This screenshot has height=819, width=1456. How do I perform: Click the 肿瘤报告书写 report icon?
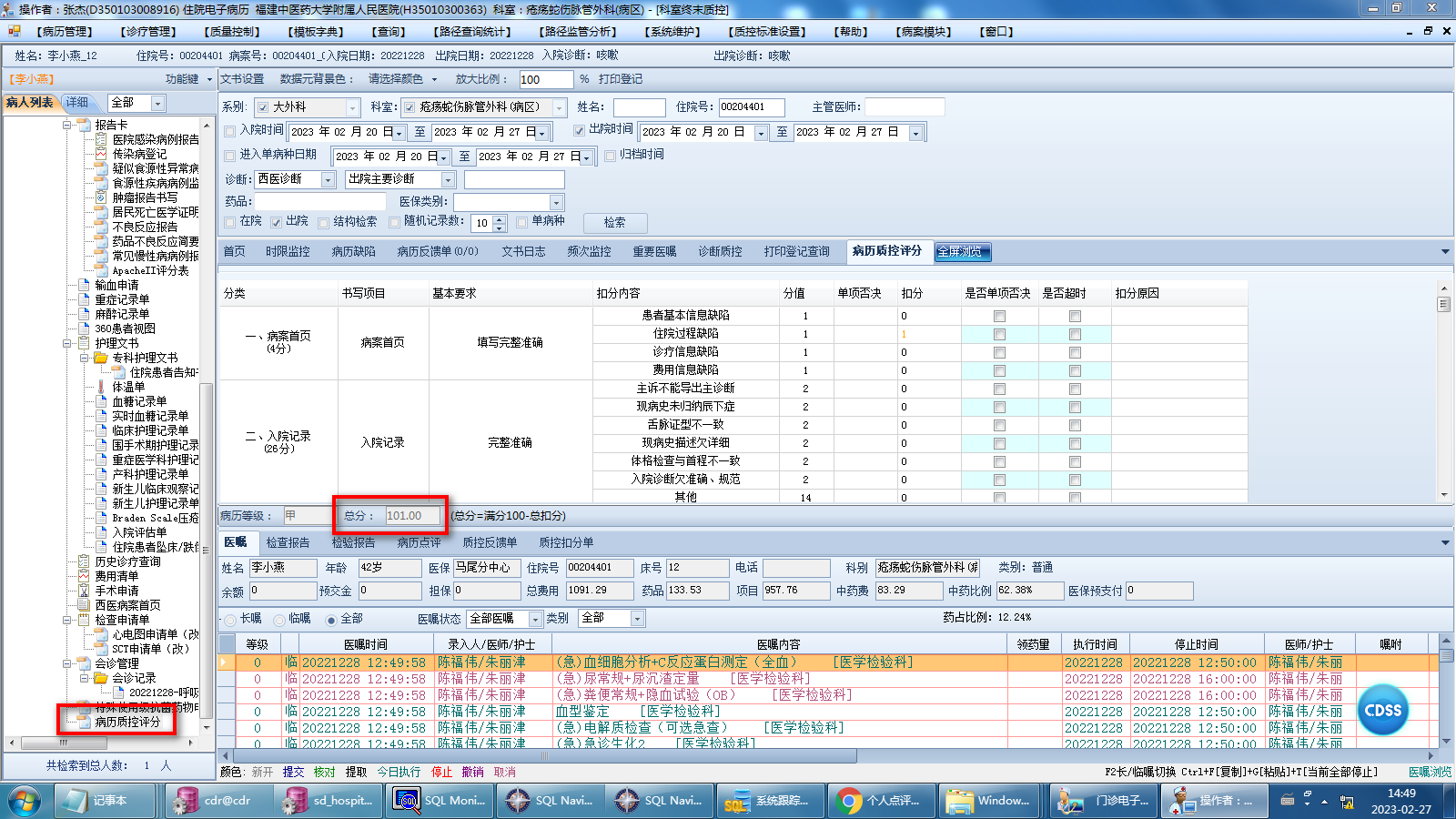(101, 197)
